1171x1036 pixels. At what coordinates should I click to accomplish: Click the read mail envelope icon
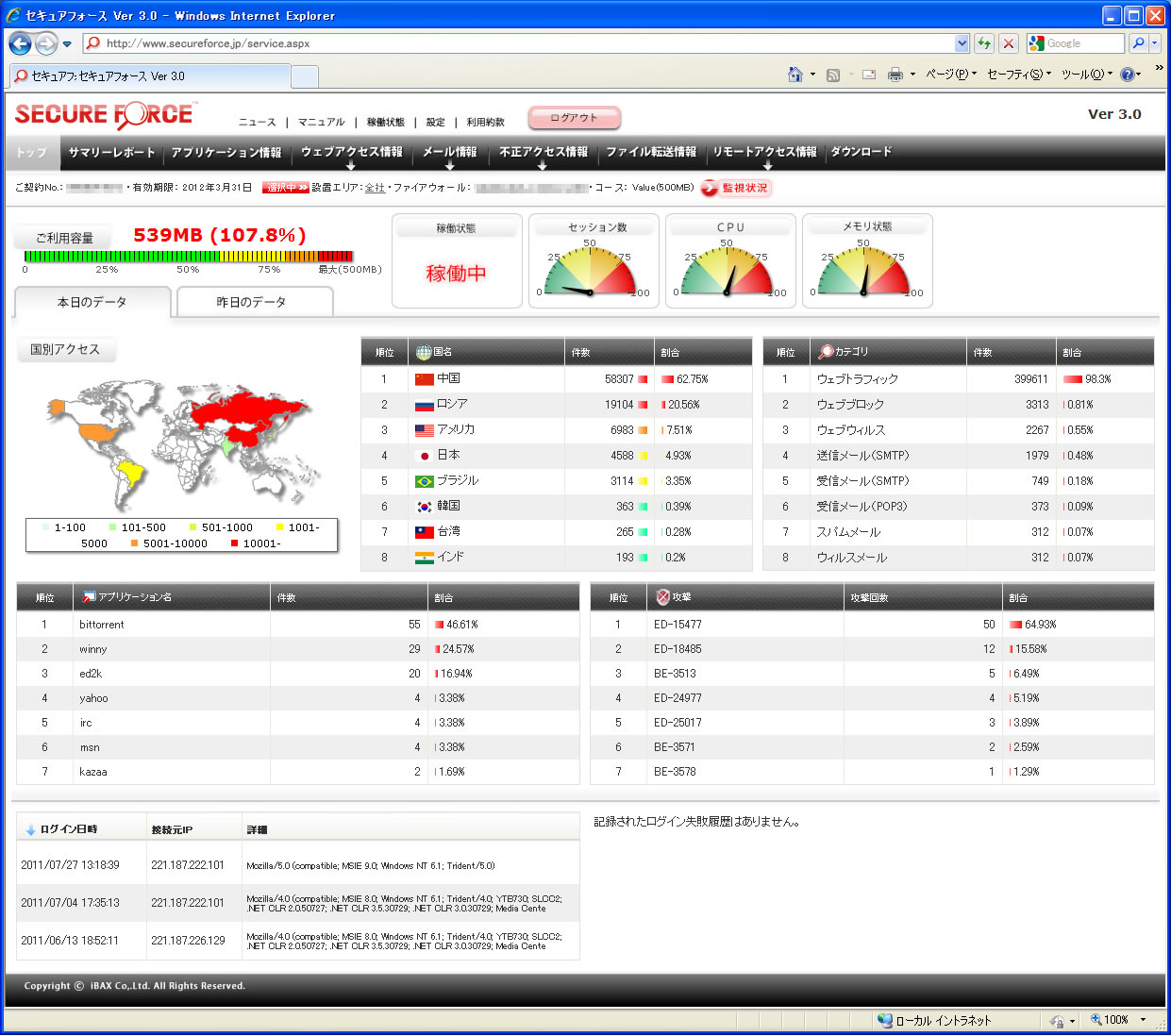(868, 75)
